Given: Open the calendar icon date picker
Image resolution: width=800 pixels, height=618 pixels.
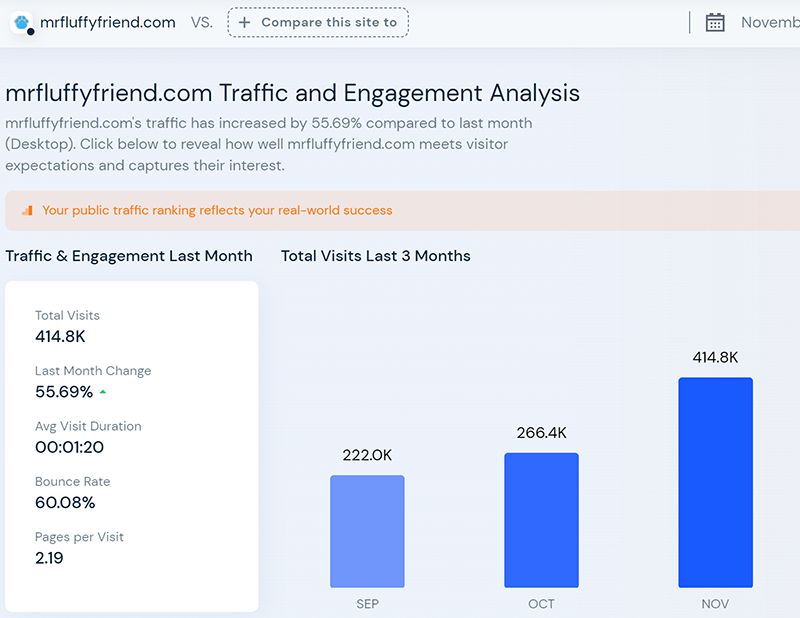Looking at the screenshot, I should point(715,22).
